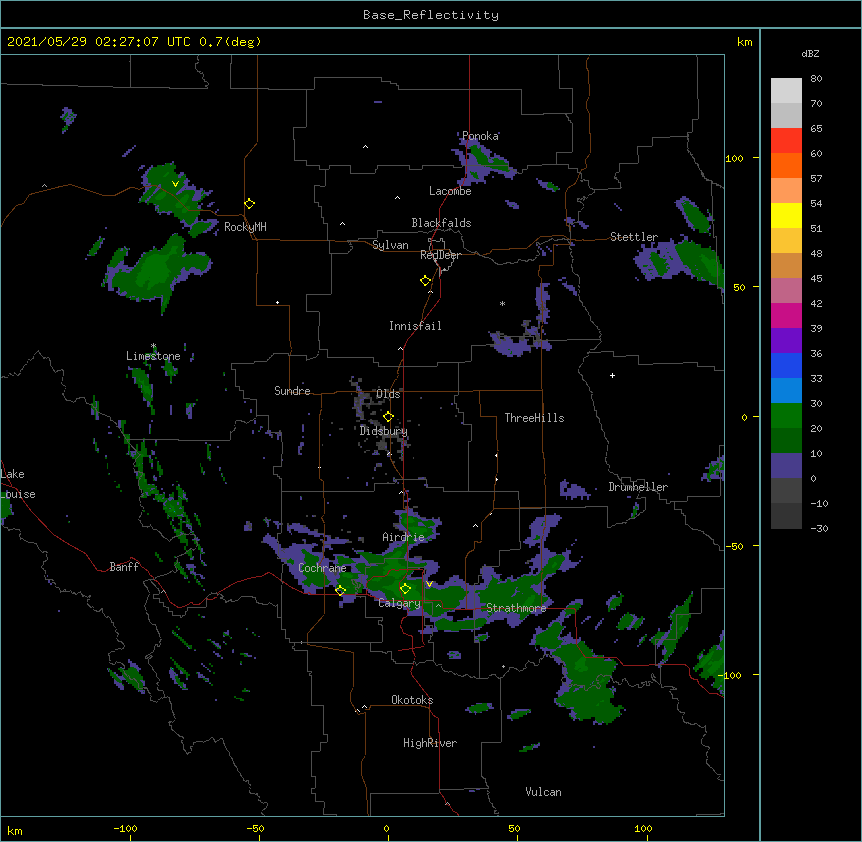
Task: Click the Cochrane town label
Action: tap(322, 568)
